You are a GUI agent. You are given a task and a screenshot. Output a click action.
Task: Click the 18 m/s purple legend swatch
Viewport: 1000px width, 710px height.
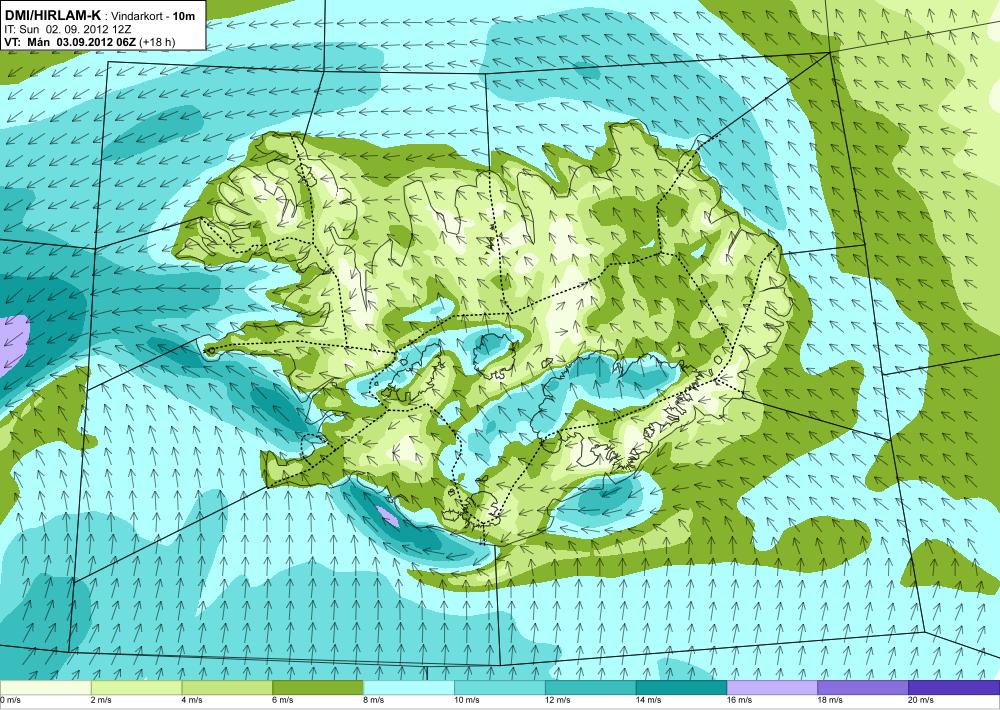863,688
